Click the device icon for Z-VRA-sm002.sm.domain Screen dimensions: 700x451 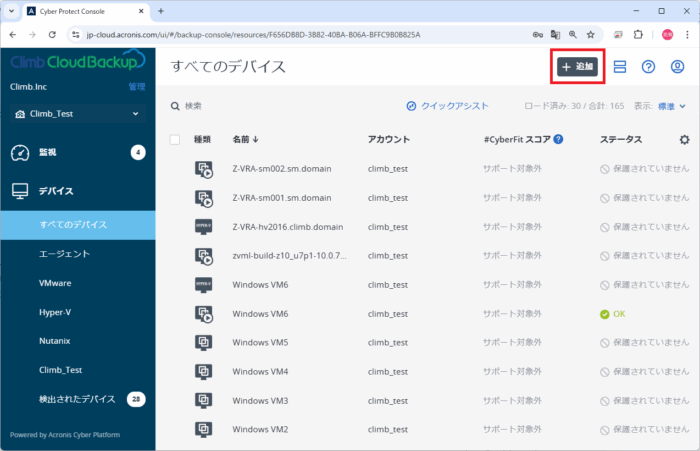203,170
